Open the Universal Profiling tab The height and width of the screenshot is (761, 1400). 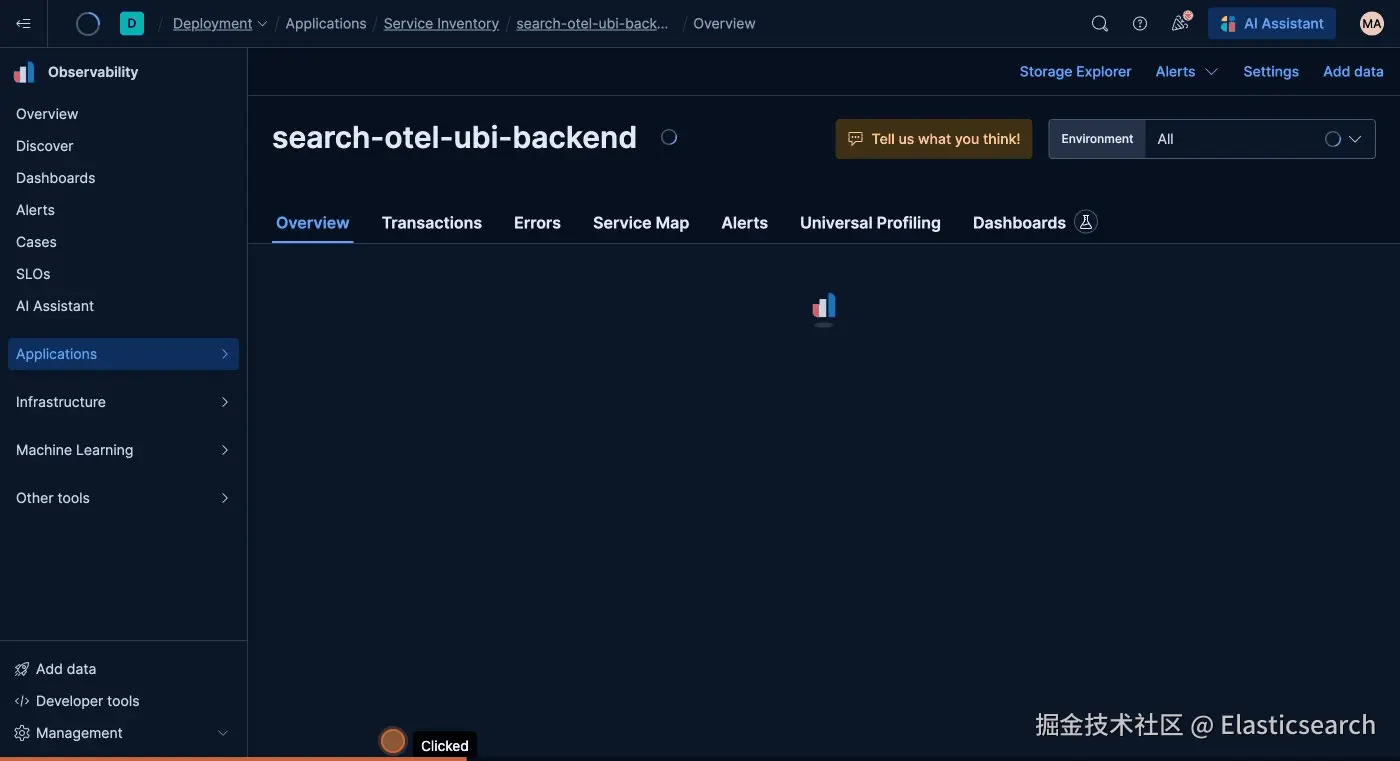tap(870, 222)
